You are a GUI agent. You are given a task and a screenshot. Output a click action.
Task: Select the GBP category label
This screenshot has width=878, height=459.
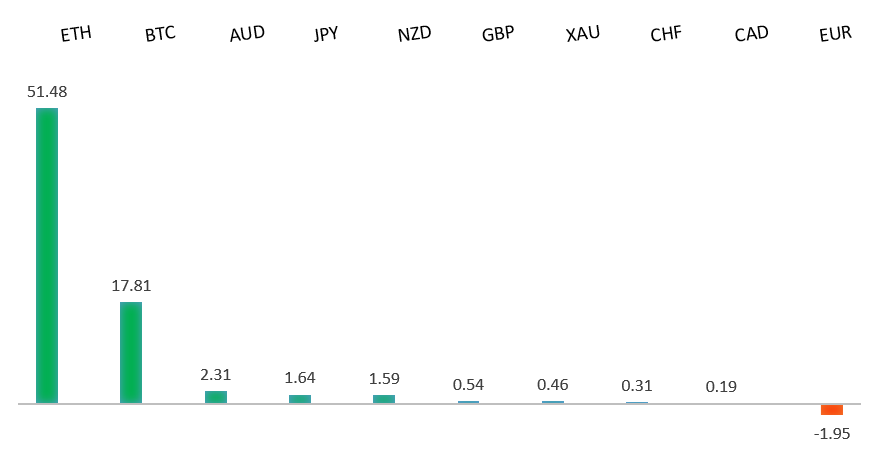click(498, 34)
